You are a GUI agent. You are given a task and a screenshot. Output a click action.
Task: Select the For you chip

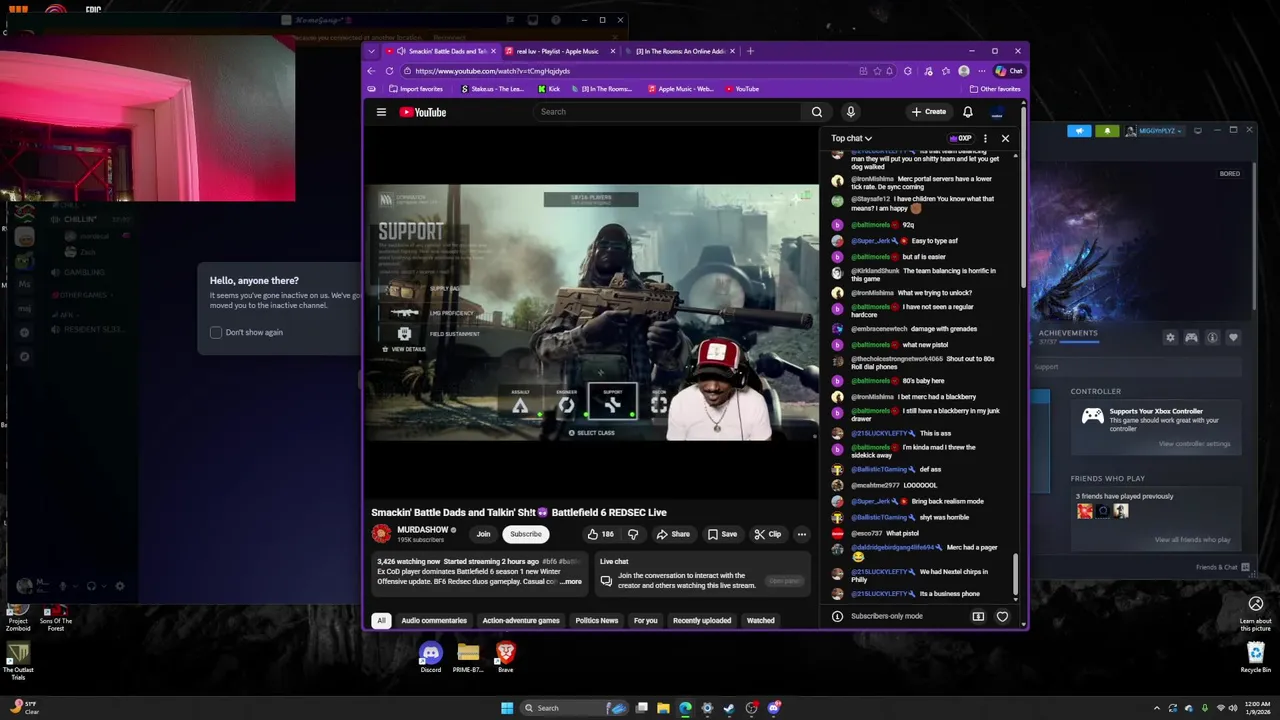(646, 620)
